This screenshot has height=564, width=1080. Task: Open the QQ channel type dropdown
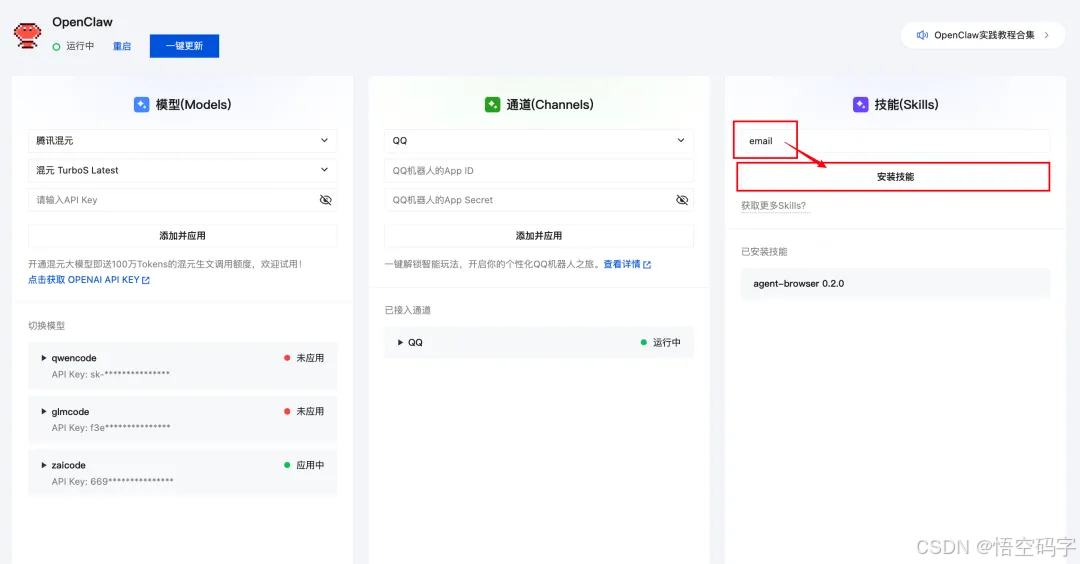coord(539,140)
